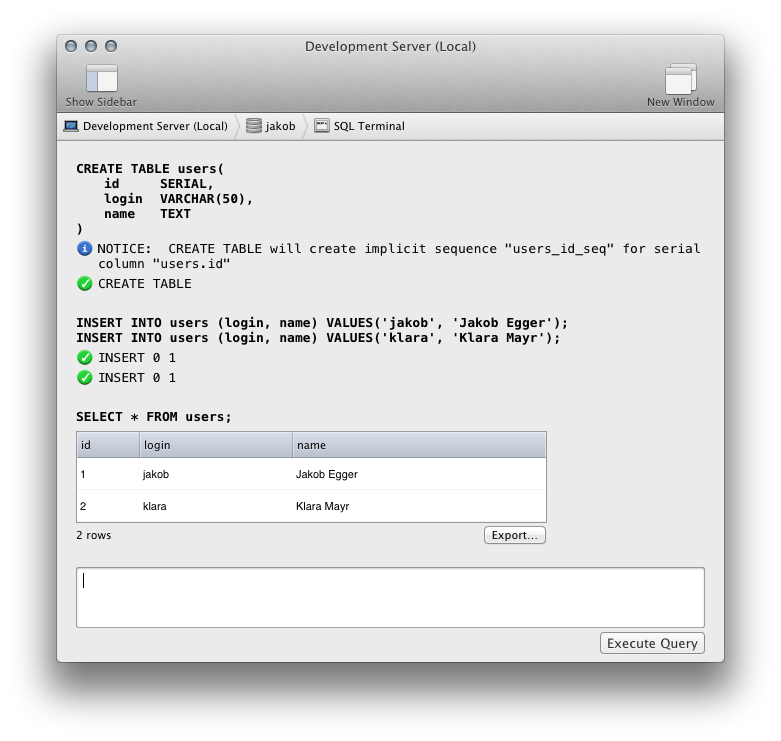Select the SQL Terminal breadcrumb
The height and width of the screenshot is (741, 781).
(x=360, y=126)
